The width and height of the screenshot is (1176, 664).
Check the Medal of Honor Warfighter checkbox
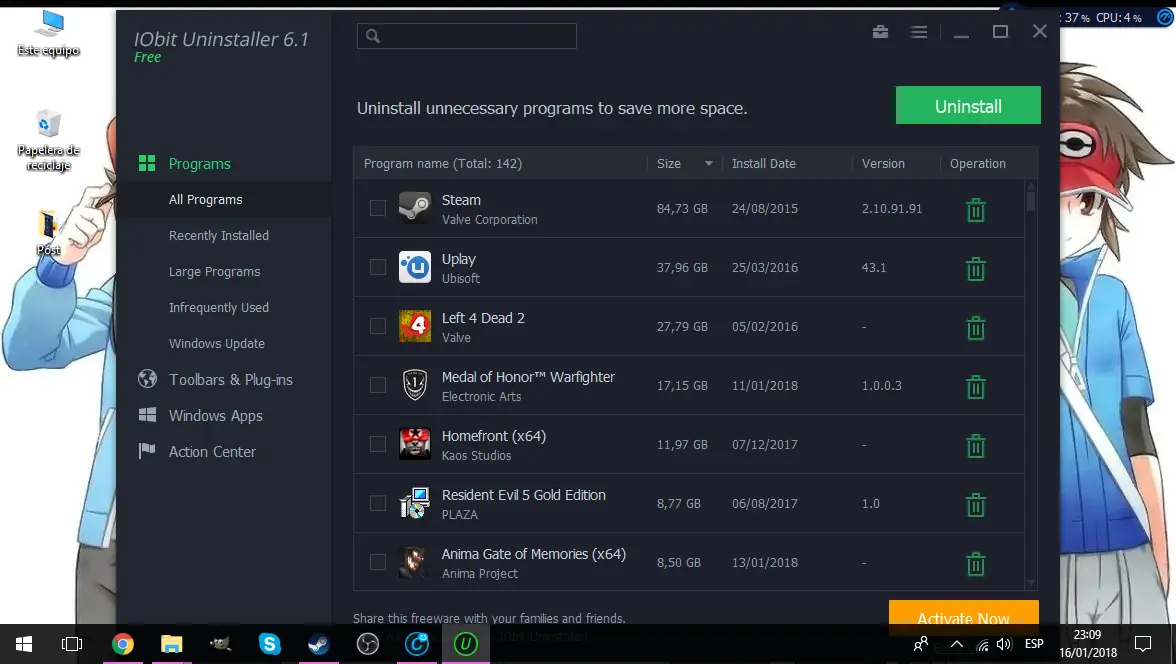coord(378,385)
